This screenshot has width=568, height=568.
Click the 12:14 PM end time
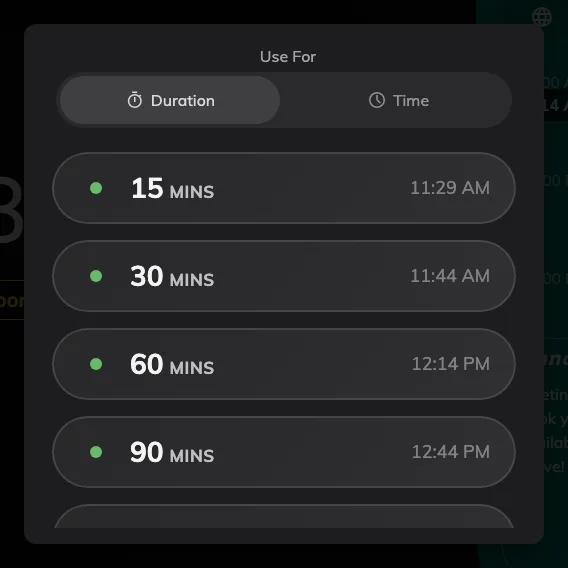(x=451, y=364)
